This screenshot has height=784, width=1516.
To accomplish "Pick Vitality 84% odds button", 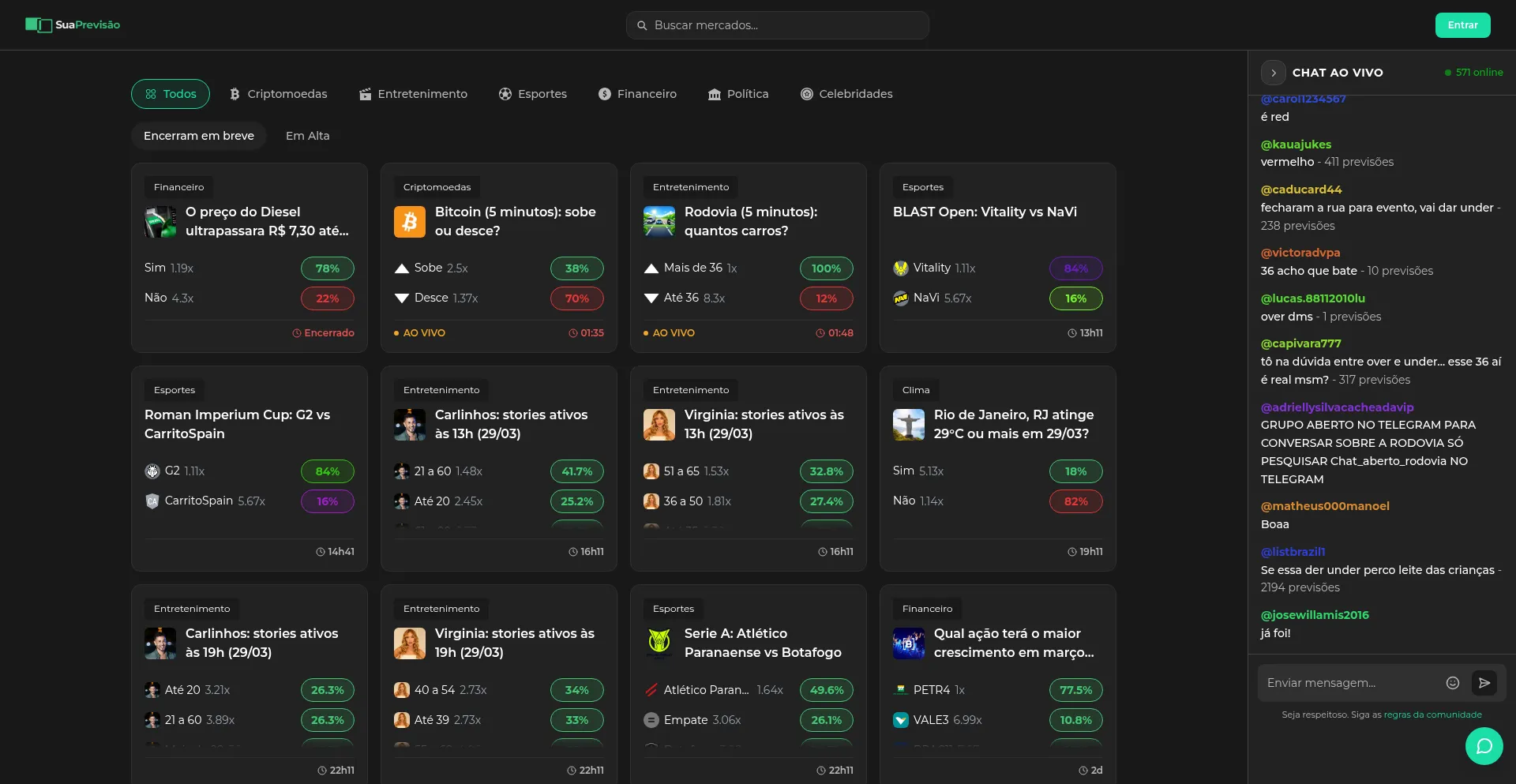I will click(x=1076, y=268).
